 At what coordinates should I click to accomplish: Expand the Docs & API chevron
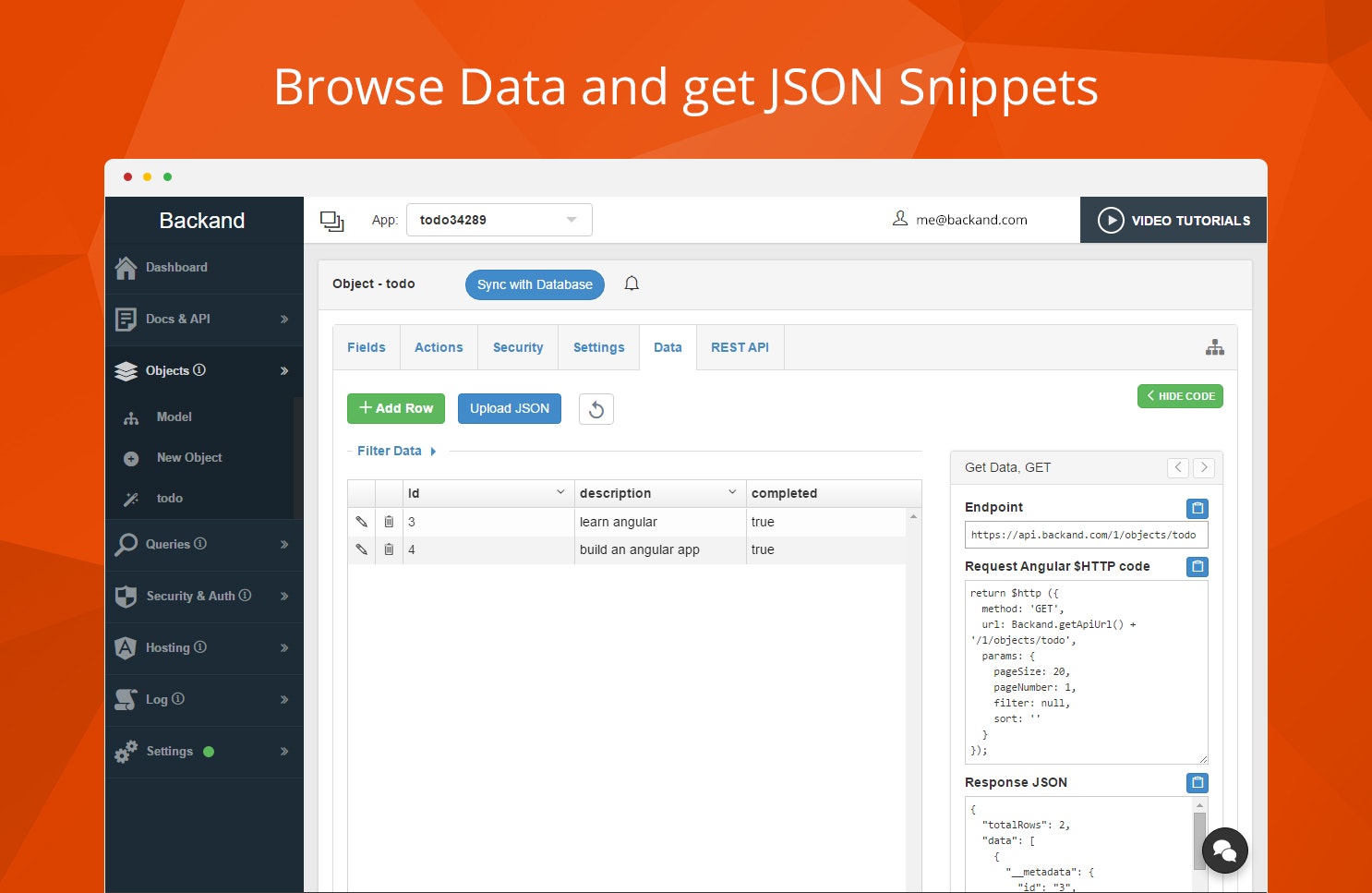[284, 320]
